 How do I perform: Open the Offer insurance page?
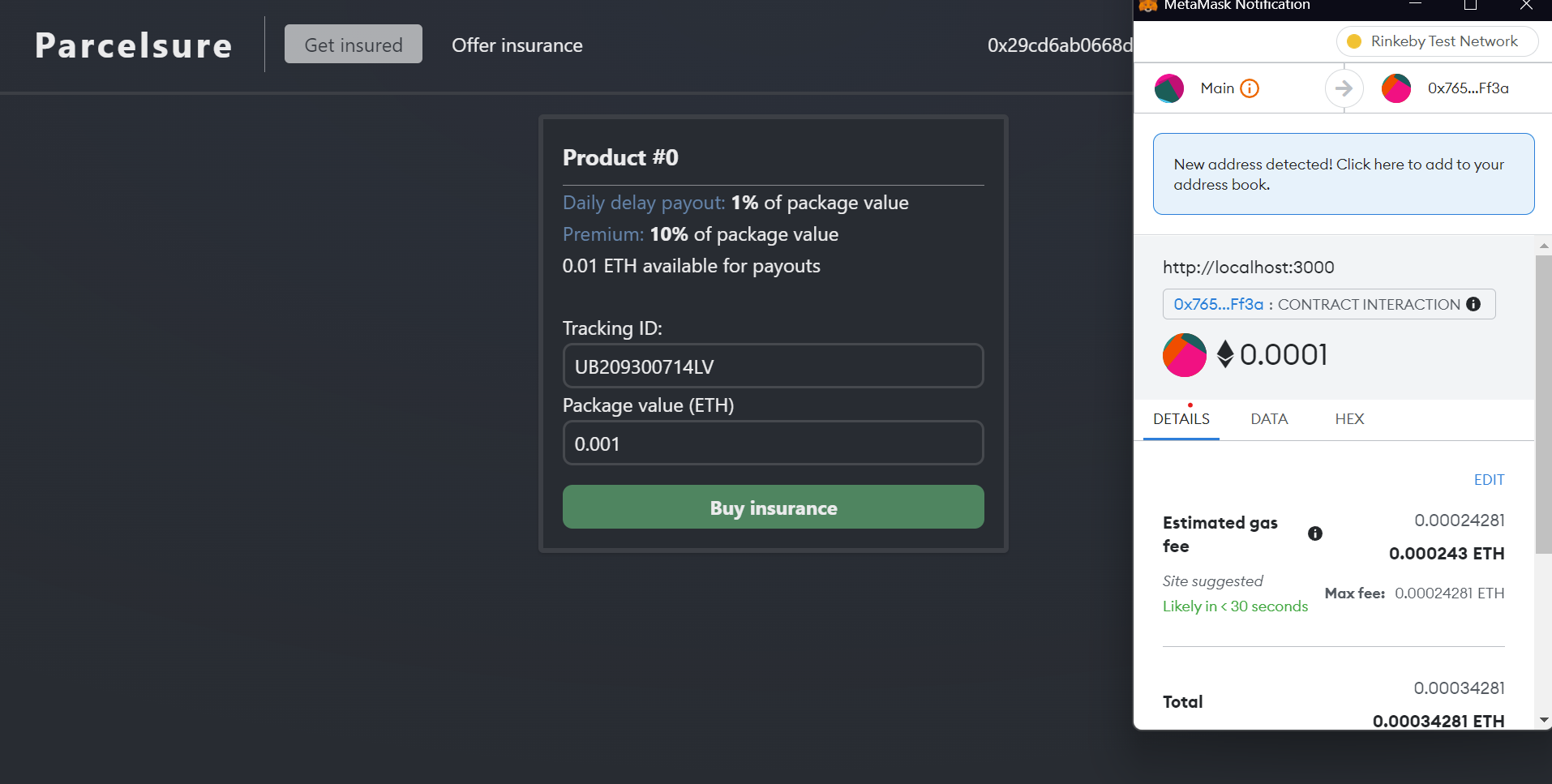(517, 45)
